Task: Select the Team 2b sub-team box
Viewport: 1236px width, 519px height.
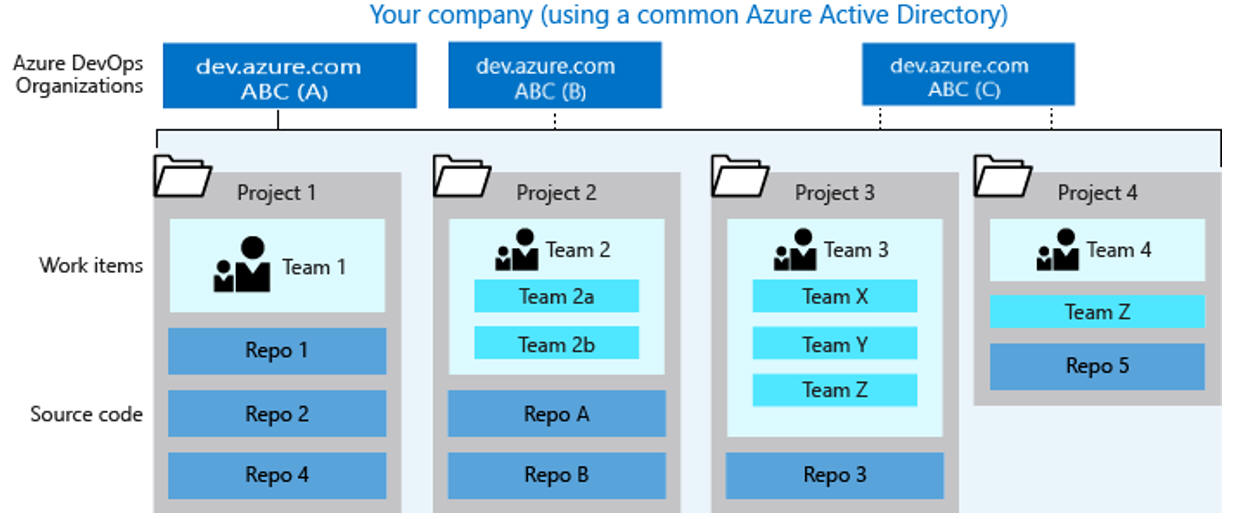Action: [556, 344]
